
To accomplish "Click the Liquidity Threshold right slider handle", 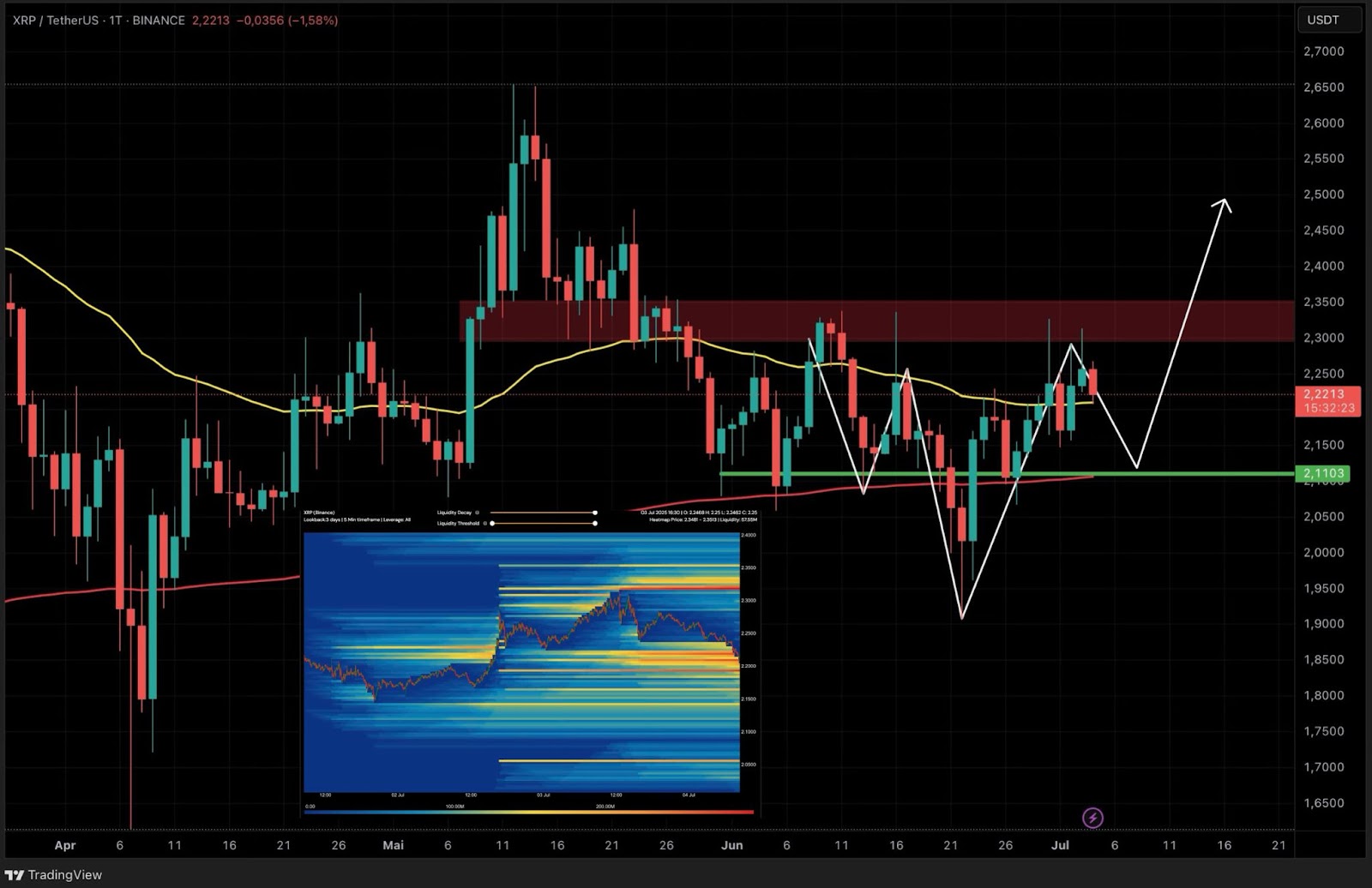I will point(595,523).
